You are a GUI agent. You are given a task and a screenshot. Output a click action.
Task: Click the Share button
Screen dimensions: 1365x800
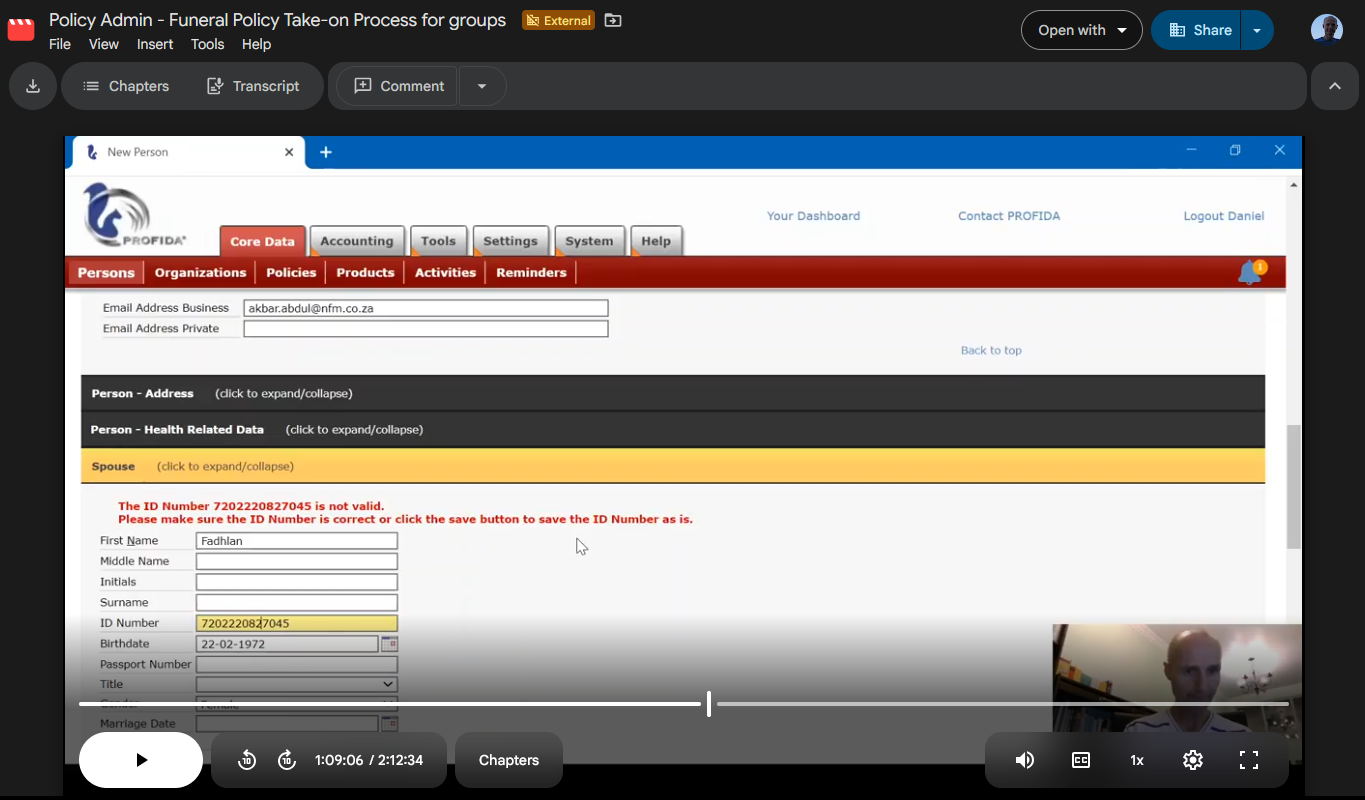coord(1197,30)
